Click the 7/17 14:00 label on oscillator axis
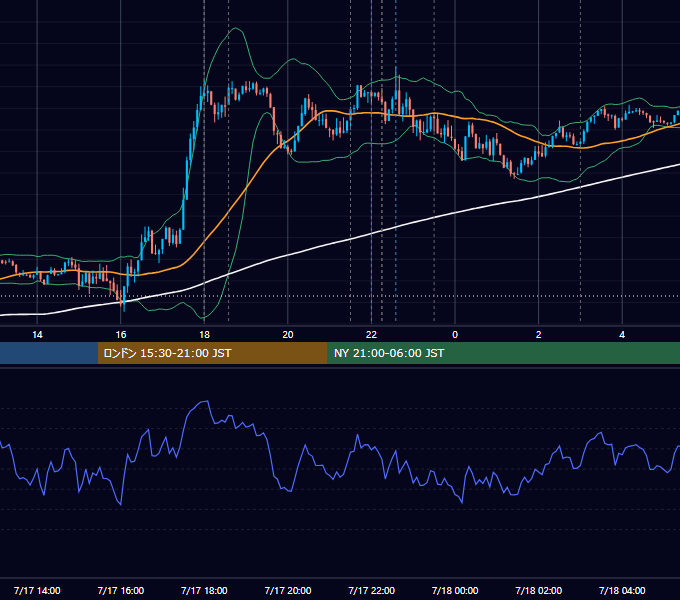The height and width of the screenshot is (600, 680). 37,590
